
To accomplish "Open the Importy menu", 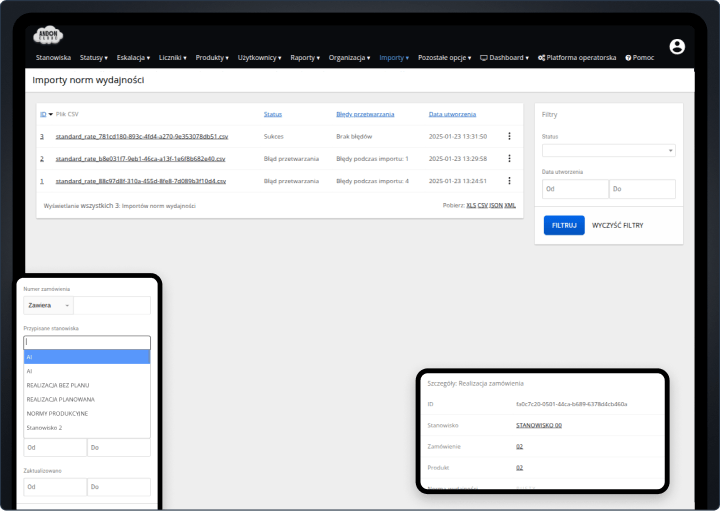I will coord(394,58).
